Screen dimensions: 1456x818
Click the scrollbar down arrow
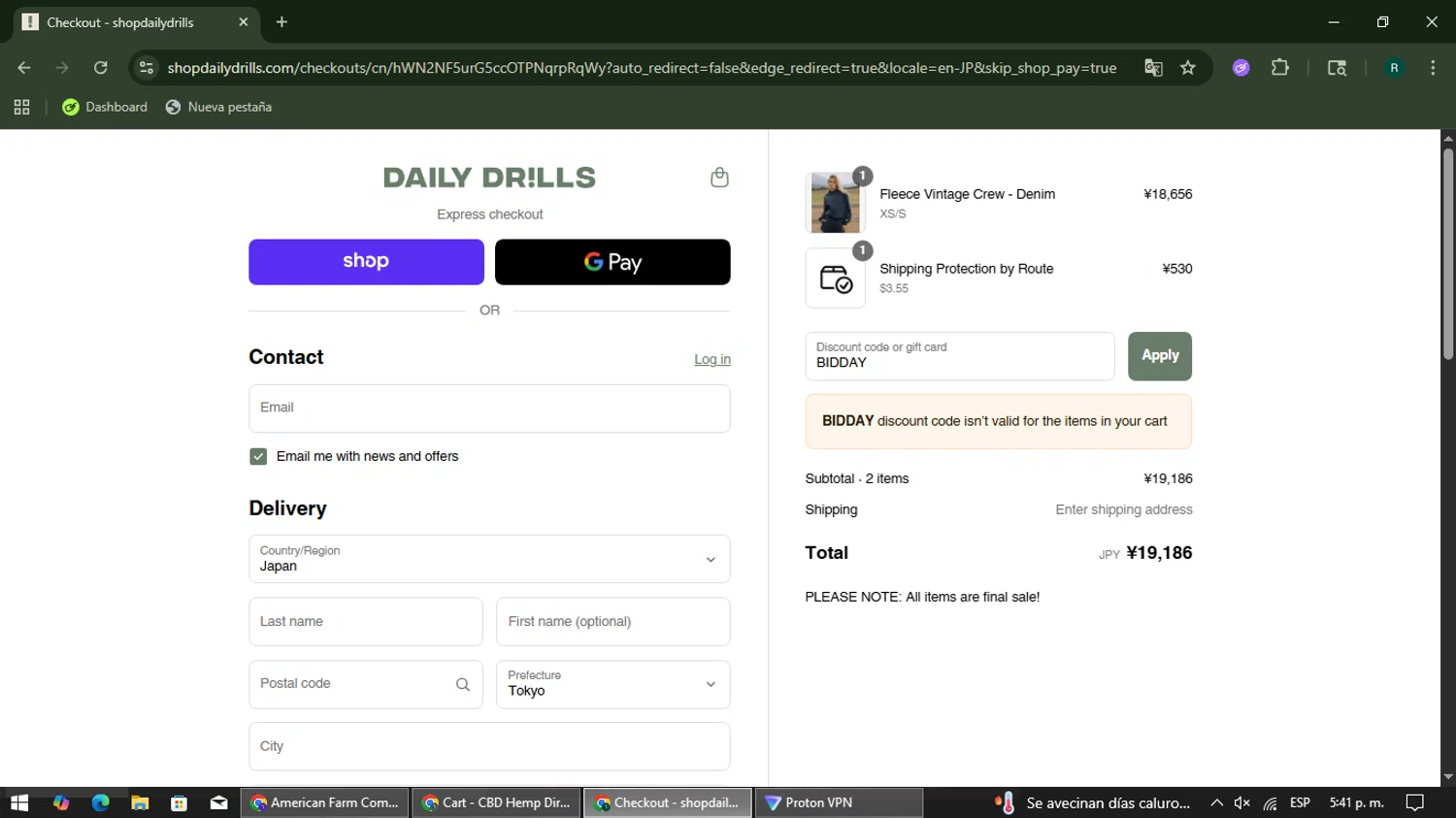point(1448,777)
